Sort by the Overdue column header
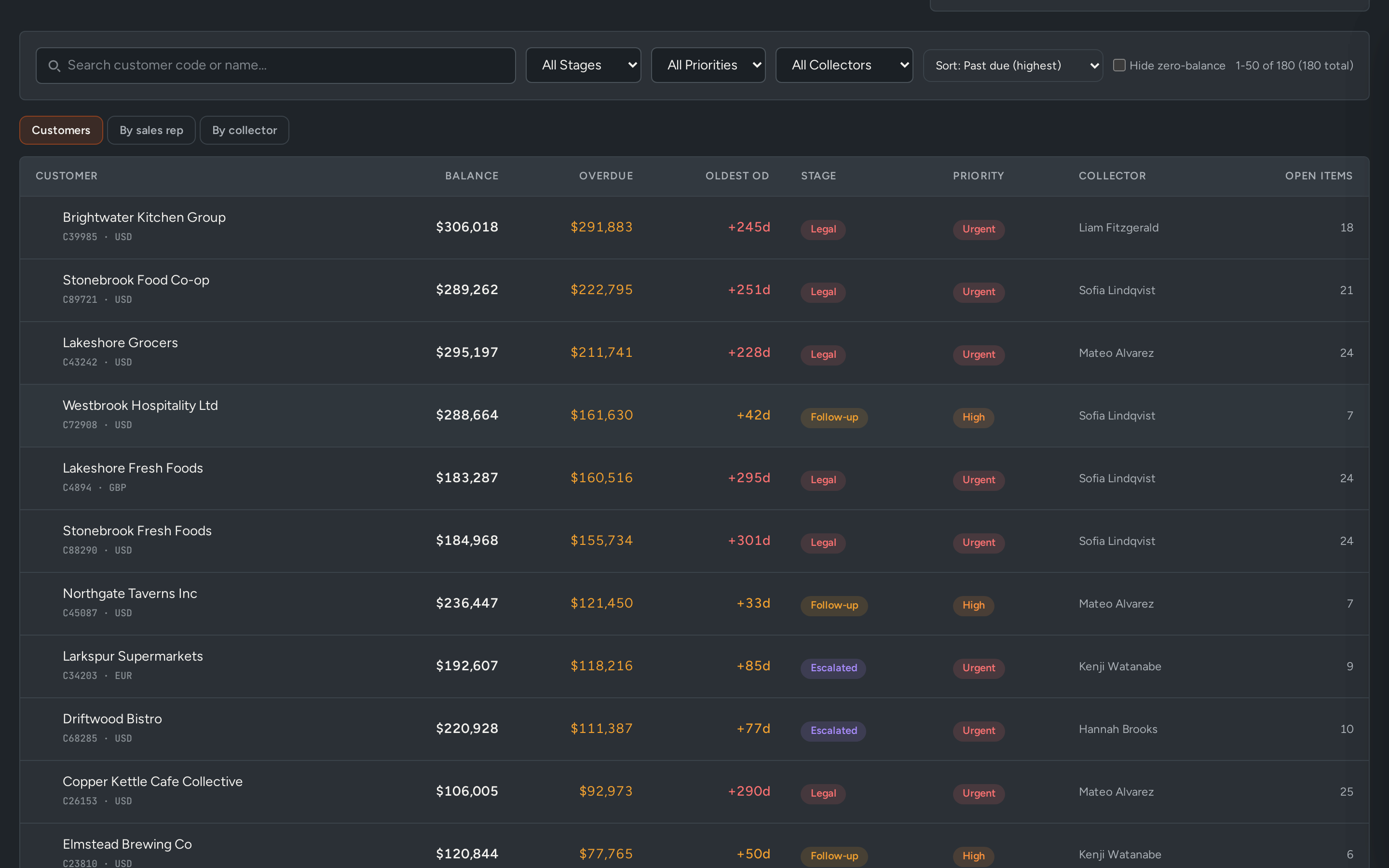 pyautogui.click(x=606, y=176)
